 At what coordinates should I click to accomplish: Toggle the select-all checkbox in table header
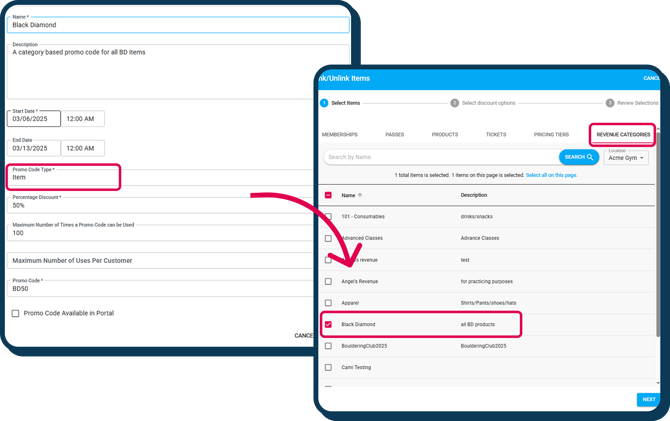[x=328, y=195]
